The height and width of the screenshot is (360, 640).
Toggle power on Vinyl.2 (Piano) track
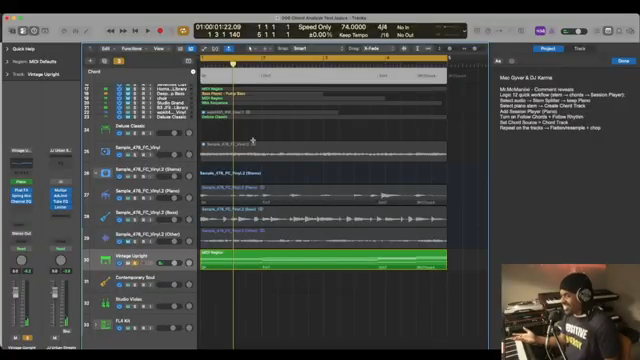[x=119, y=198]
